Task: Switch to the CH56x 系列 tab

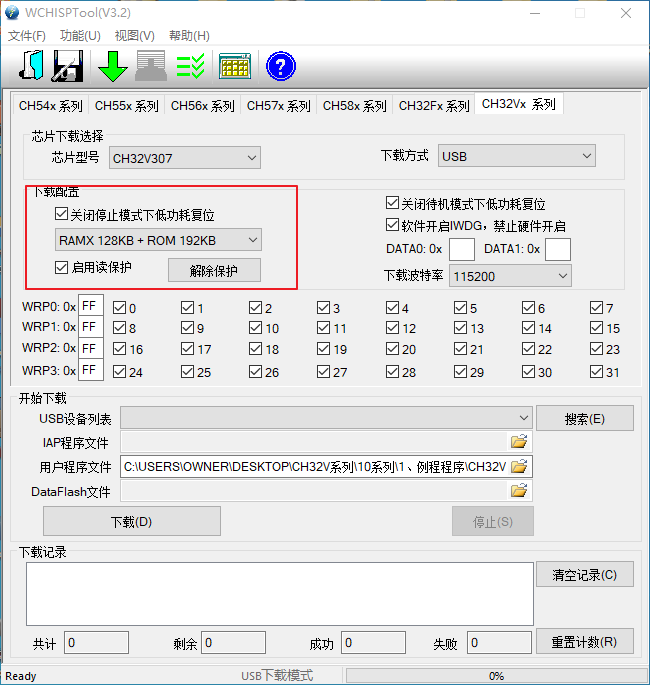Action: (x=203, y=106)
